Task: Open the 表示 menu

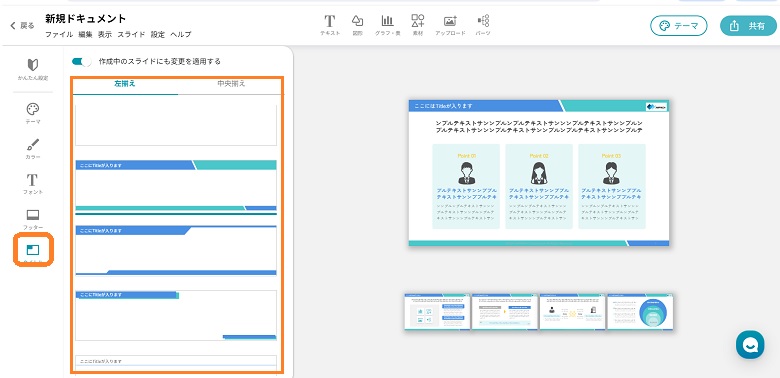Action: click(104, 35)
